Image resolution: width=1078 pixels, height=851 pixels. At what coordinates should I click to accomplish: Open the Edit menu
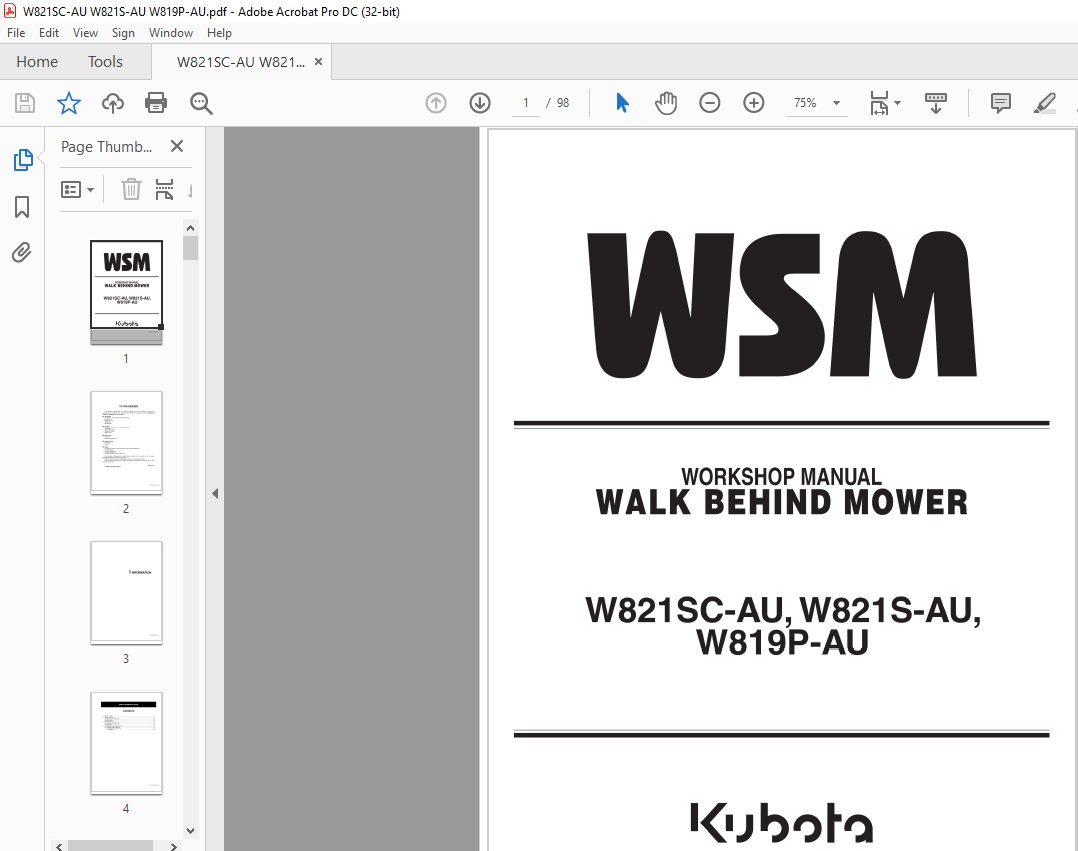pyautogui.click(x=49, y=33)
